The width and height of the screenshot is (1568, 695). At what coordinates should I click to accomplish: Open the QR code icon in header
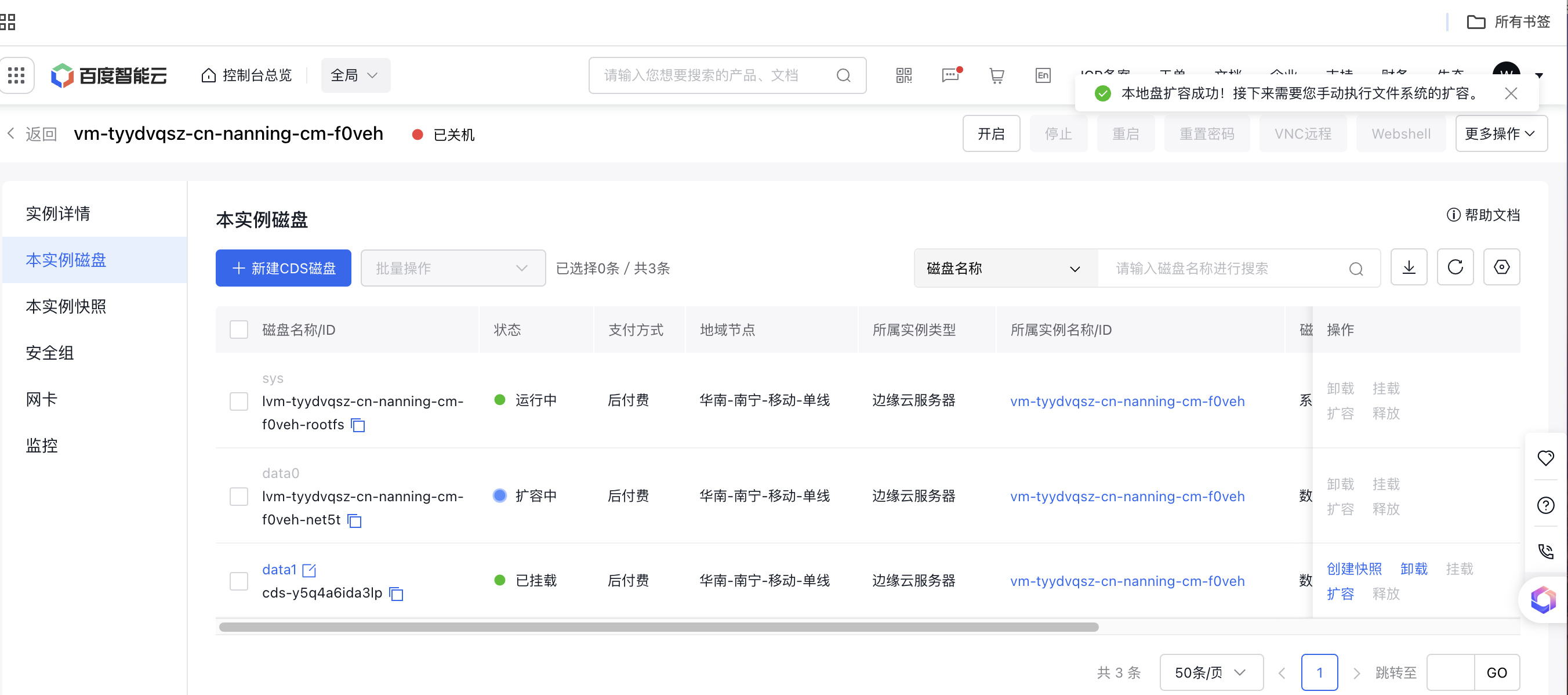point(904,75)
